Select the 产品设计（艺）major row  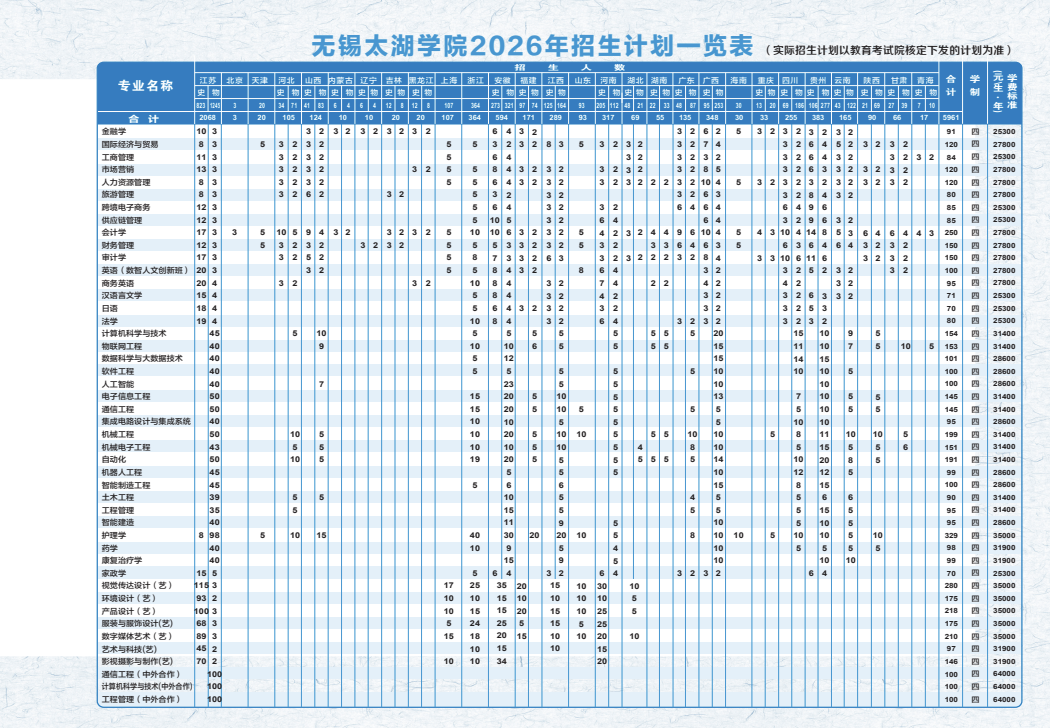[x=560, y=611]
